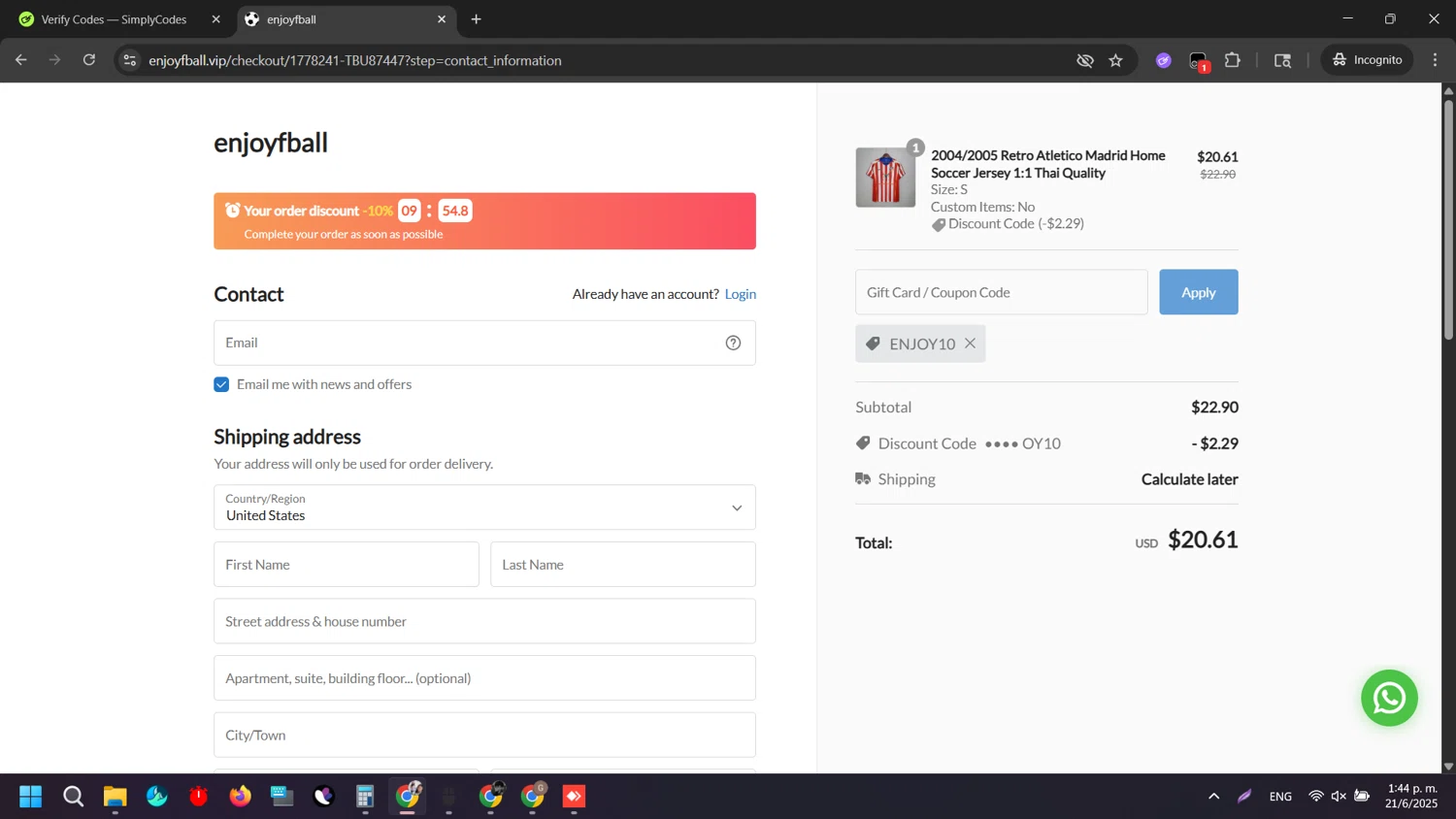
Task: Click the Last Name field
Action: click(x=623, y=565)
